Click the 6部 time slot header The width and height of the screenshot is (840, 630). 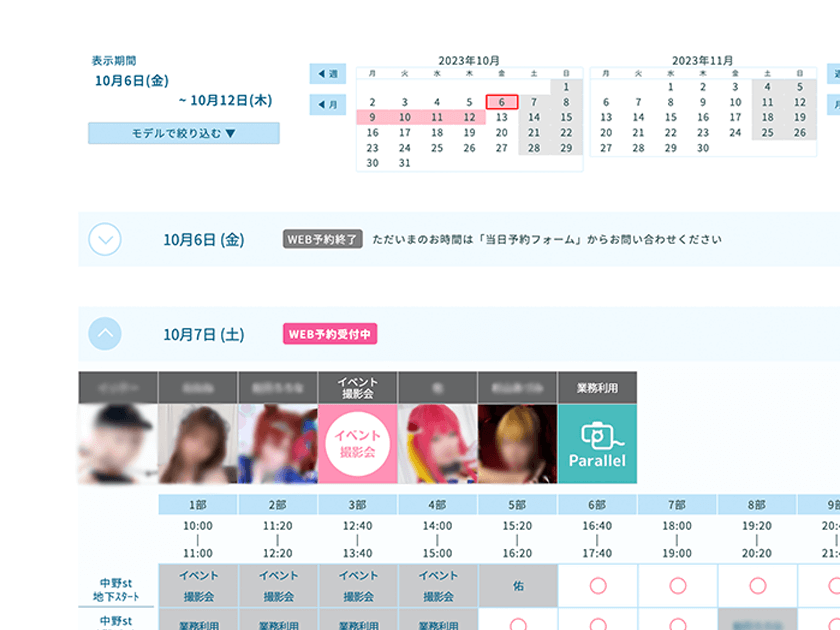pyautogui.click(x=597, y=505)
